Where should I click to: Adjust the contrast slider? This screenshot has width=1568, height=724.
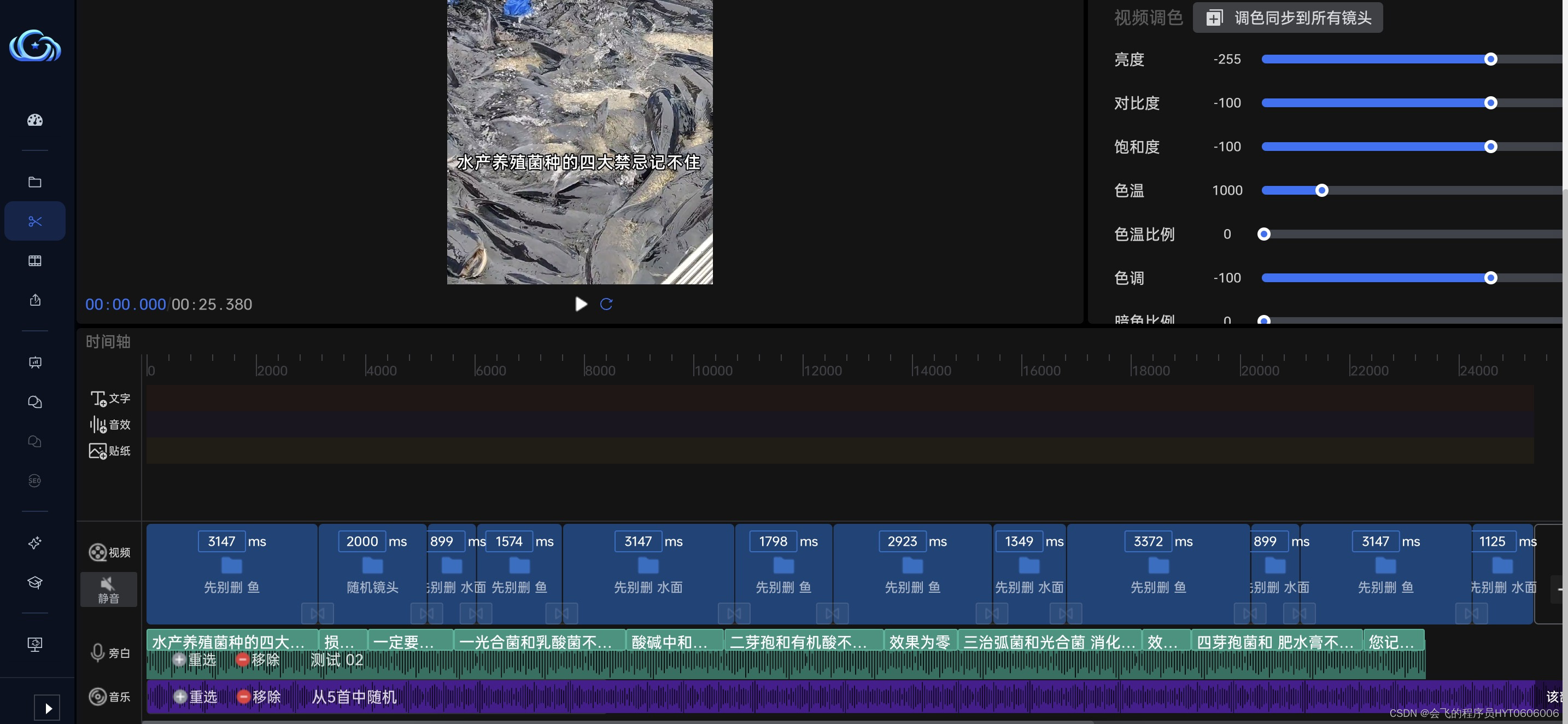tap(1490, 103)
